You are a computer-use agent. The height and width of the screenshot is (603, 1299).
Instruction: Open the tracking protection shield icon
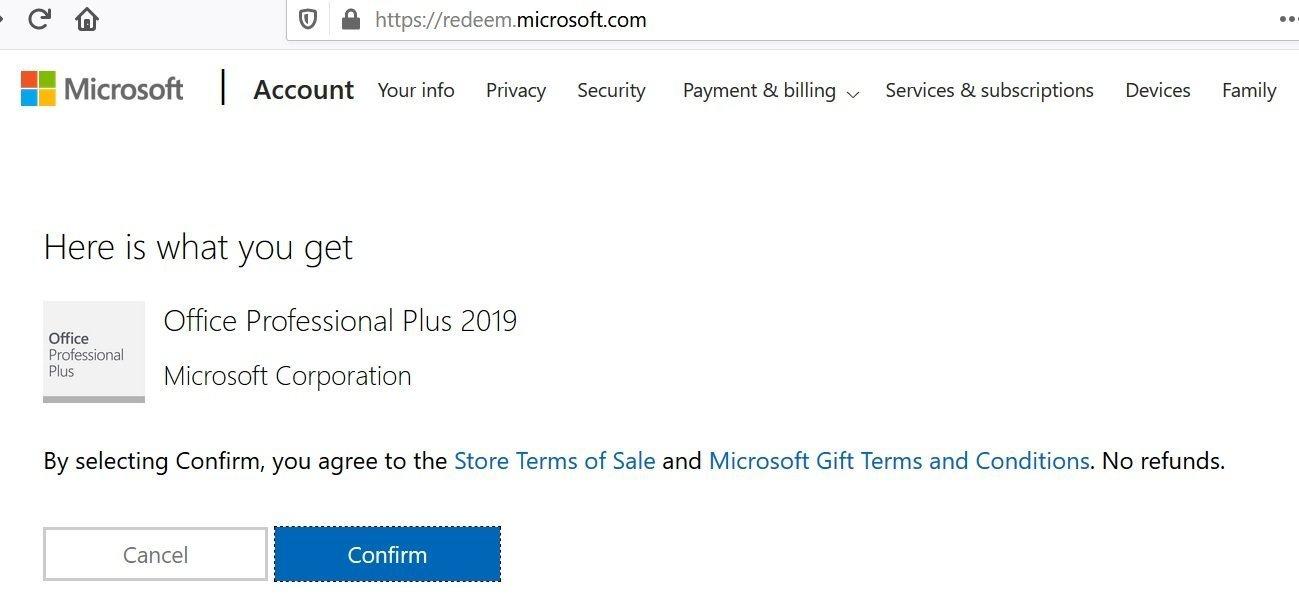(x=308, y=20)
